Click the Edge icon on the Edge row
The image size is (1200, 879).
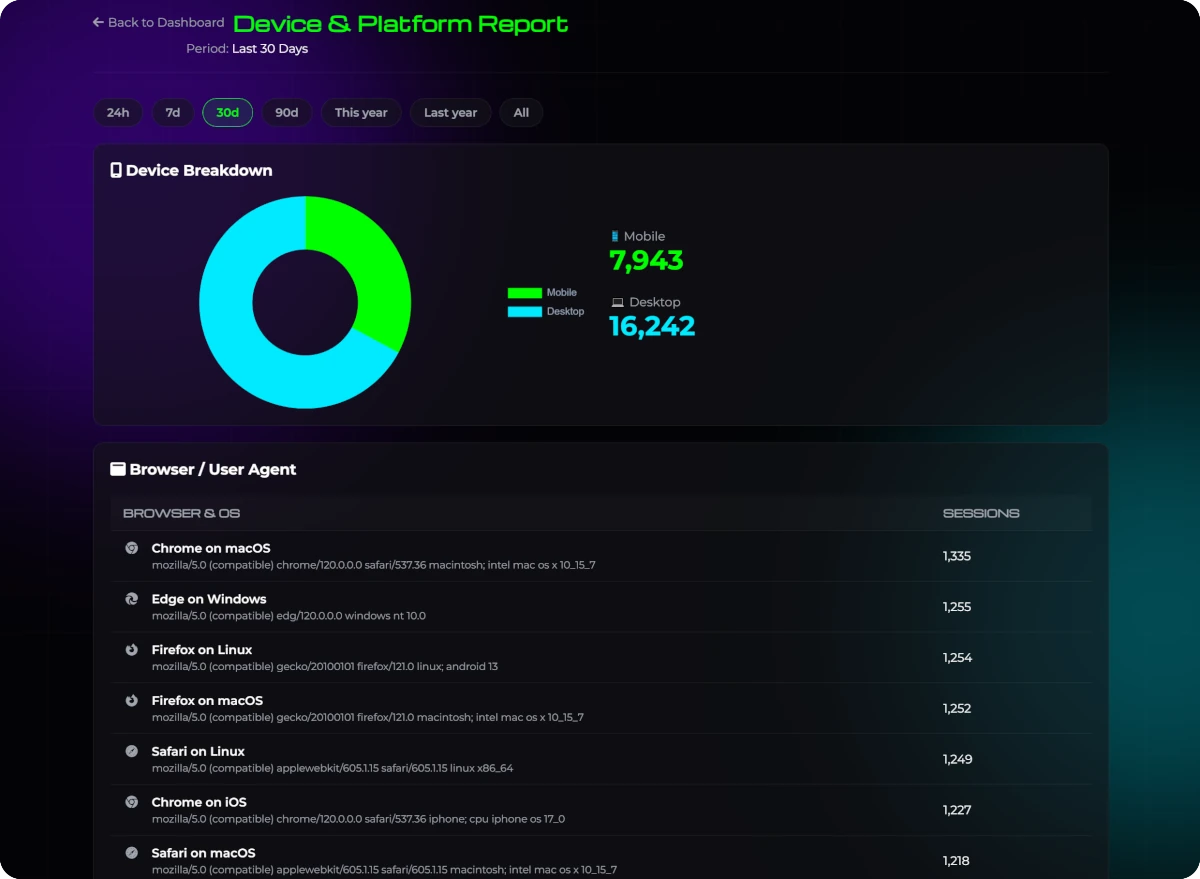[x=132, y=598]
